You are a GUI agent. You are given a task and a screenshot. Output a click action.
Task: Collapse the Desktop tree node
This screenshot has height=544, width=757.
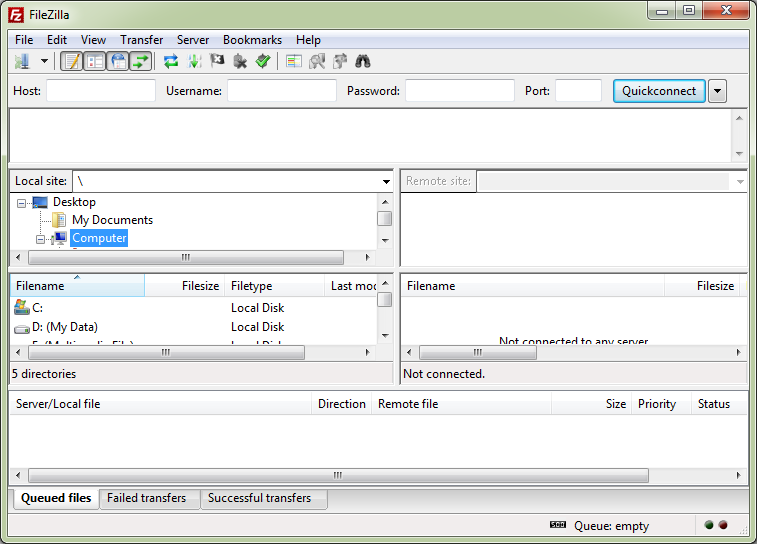[x=21, y=203]
